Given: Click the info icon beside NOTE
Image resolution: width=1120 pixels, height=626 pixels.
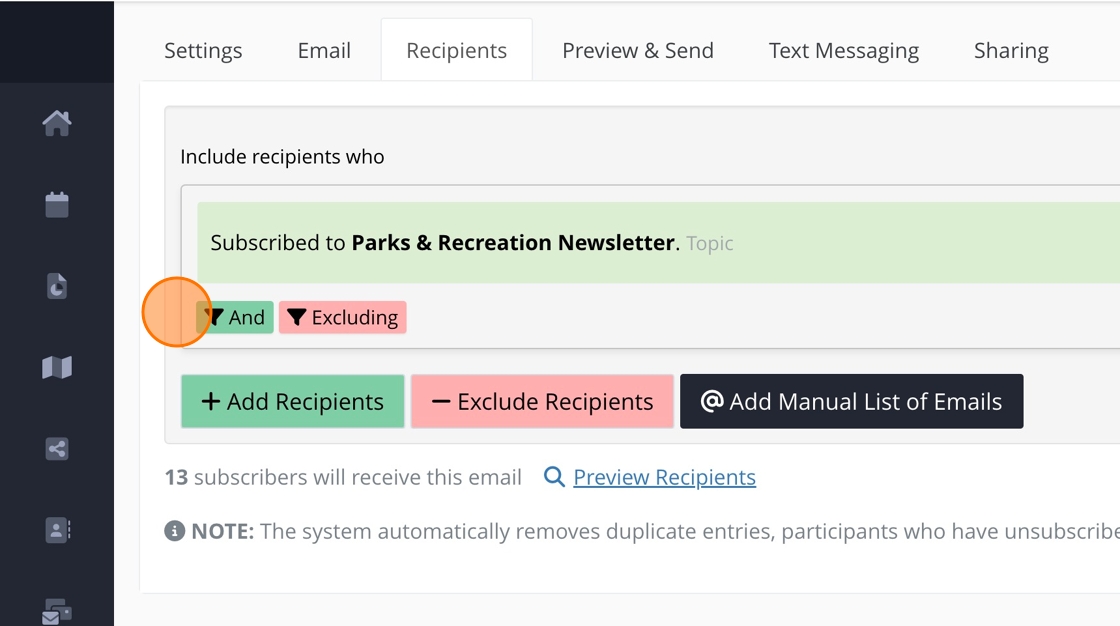Looking at the screenshot, I should 174,531.
